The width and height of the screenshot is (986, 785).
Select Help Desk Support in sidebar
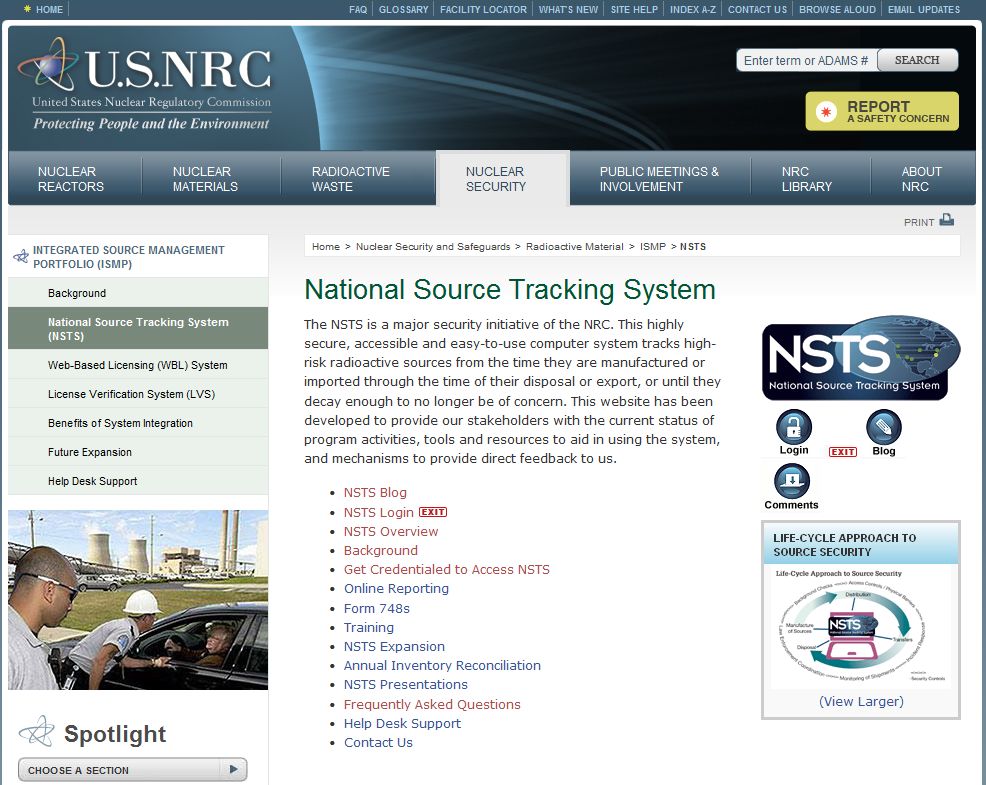(x=138, y=481)
